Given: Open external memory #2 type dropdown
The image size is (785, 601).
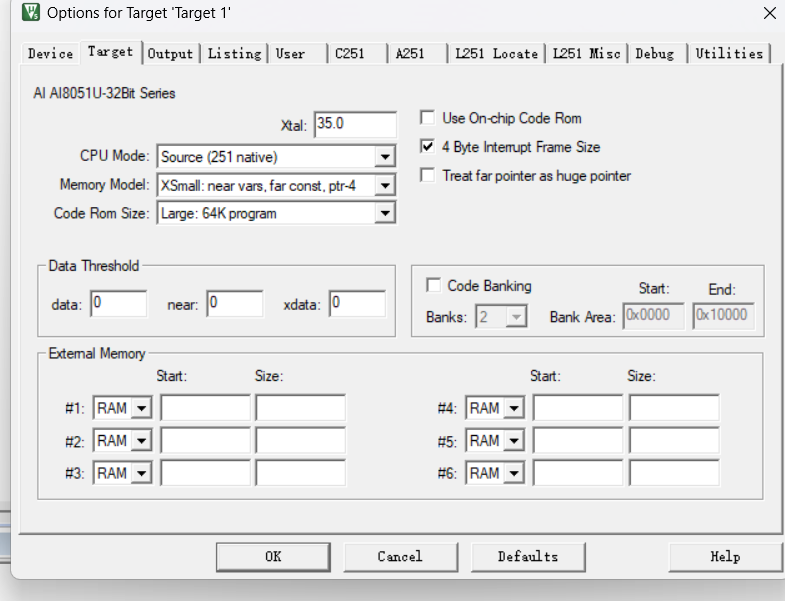Looking at the screenshot, I should [x=142, y=441].
